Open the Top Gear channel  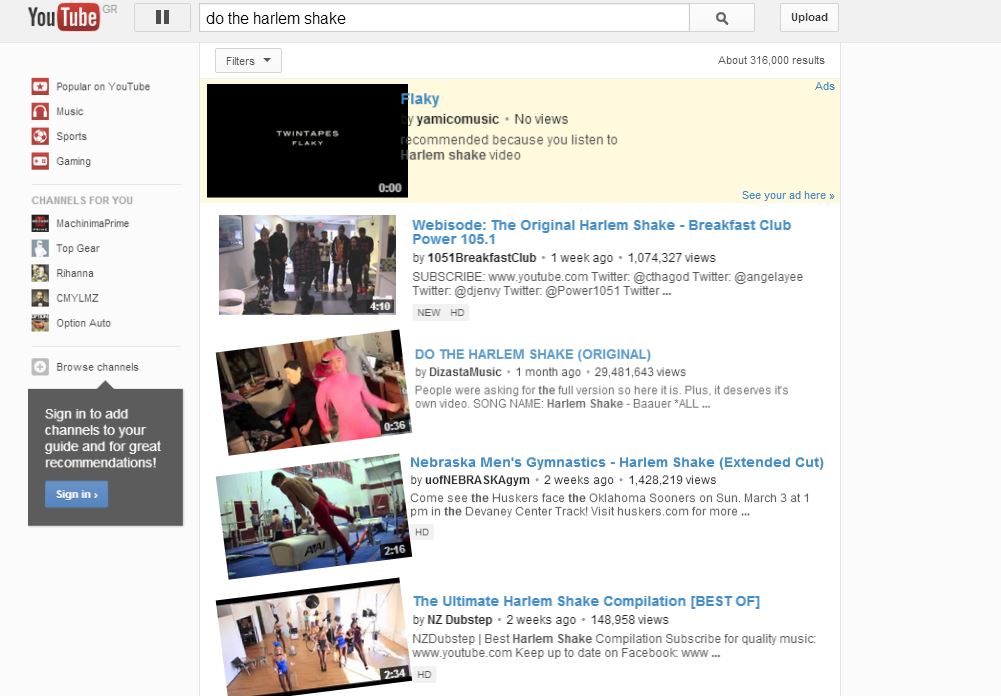pyautogui.click(x=40, y=247)
